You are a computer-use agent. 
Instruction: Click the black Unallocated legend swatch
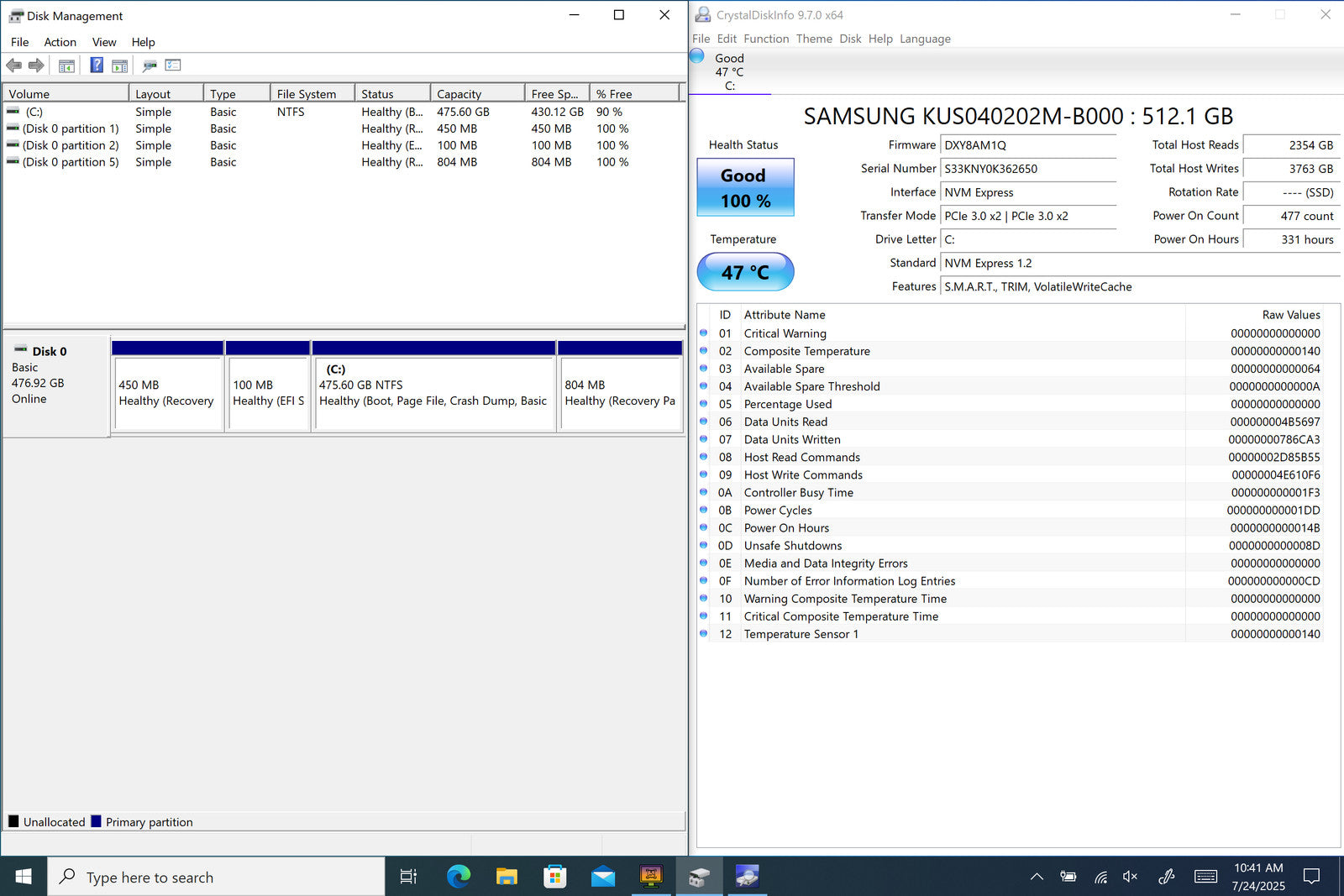13,821
